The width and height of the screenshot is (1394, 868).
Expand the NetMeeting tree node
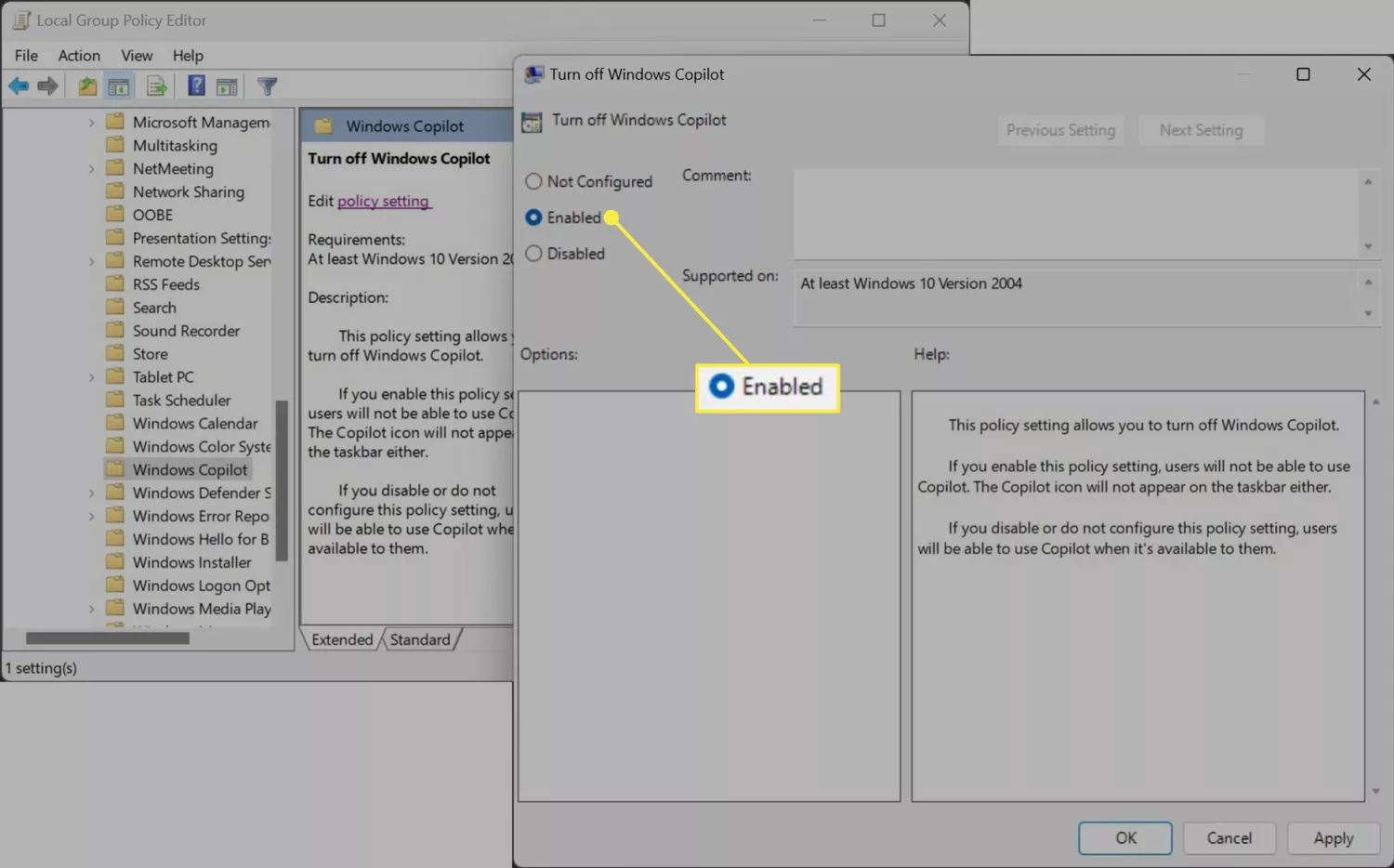tap(91, 169)
